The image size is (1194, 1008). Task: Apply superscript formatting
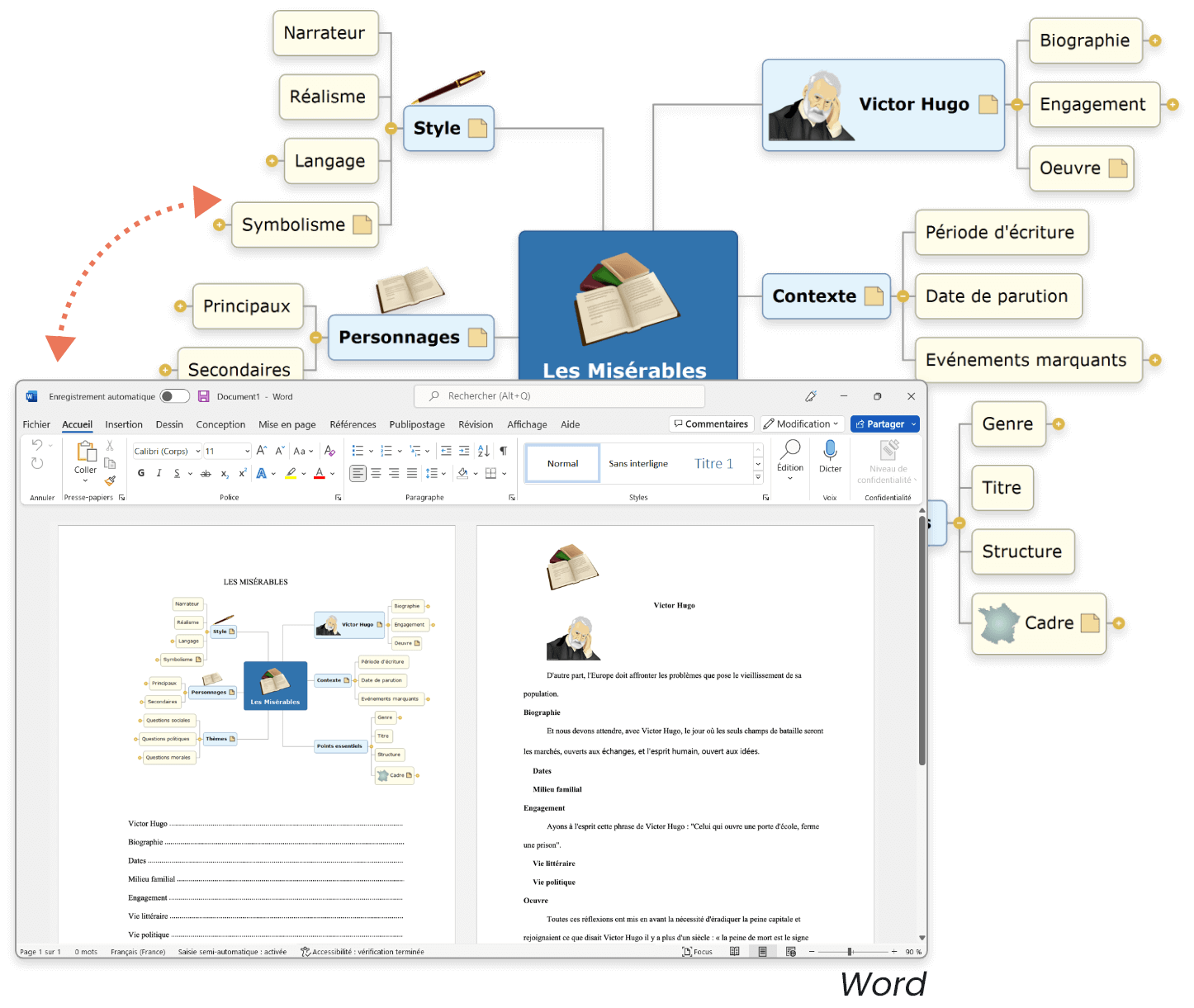(242, 473)
